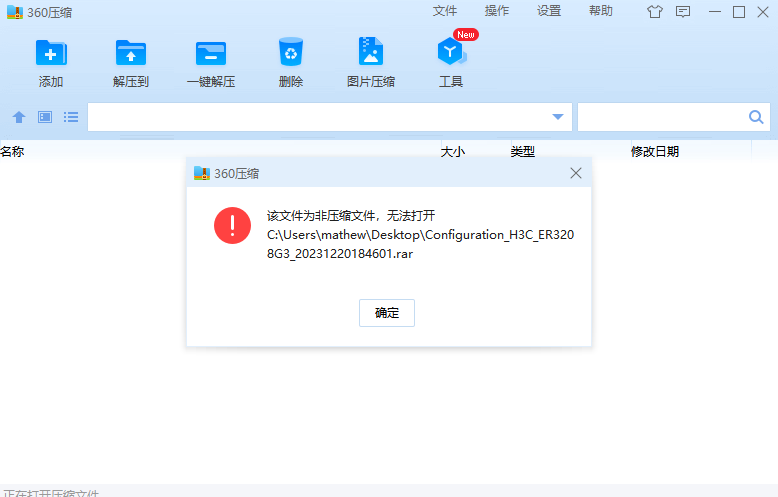The width and height of the screenshot is (778, 497).
Task: Open the 文件 (File) menu
Action: point(445,11)
